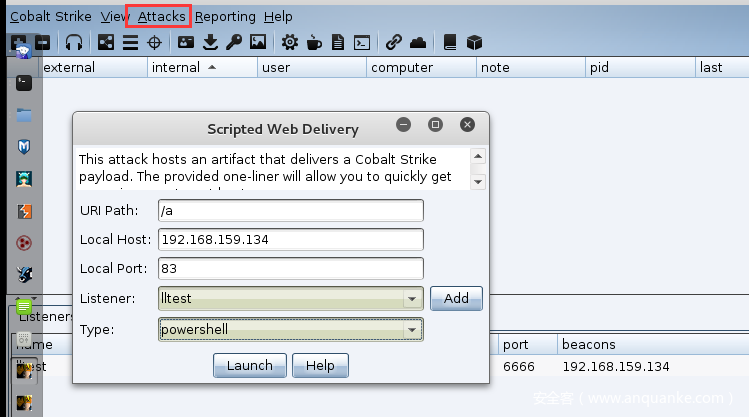749x417 pixels.
Task: Open the View menu
Action: pyautogui.click(x=114, y=17)
